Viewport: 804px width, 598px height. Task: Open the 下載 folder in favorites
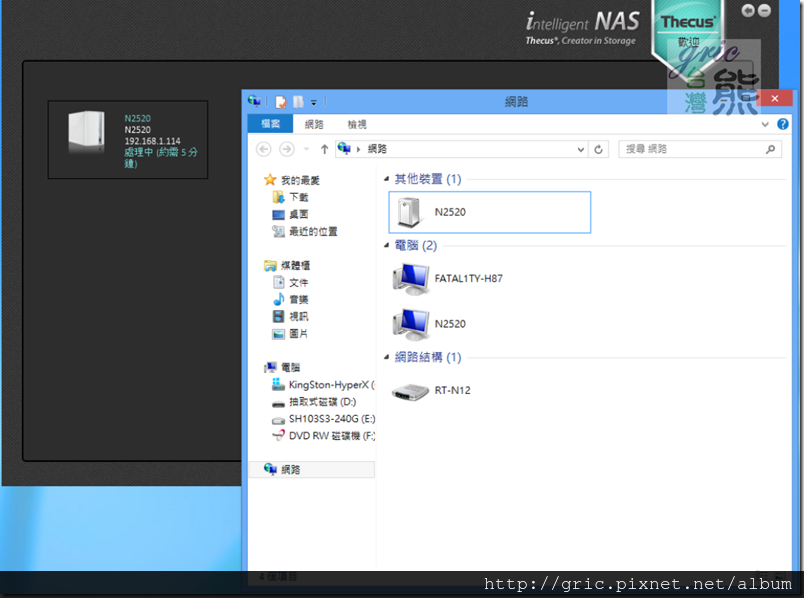[x=290, y=197]
